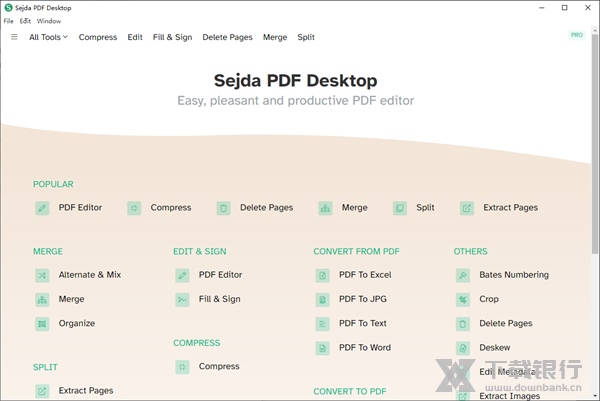Open the hamburger sidebar menu
This screenshot has height=401, width=600.
pos(14,37)
